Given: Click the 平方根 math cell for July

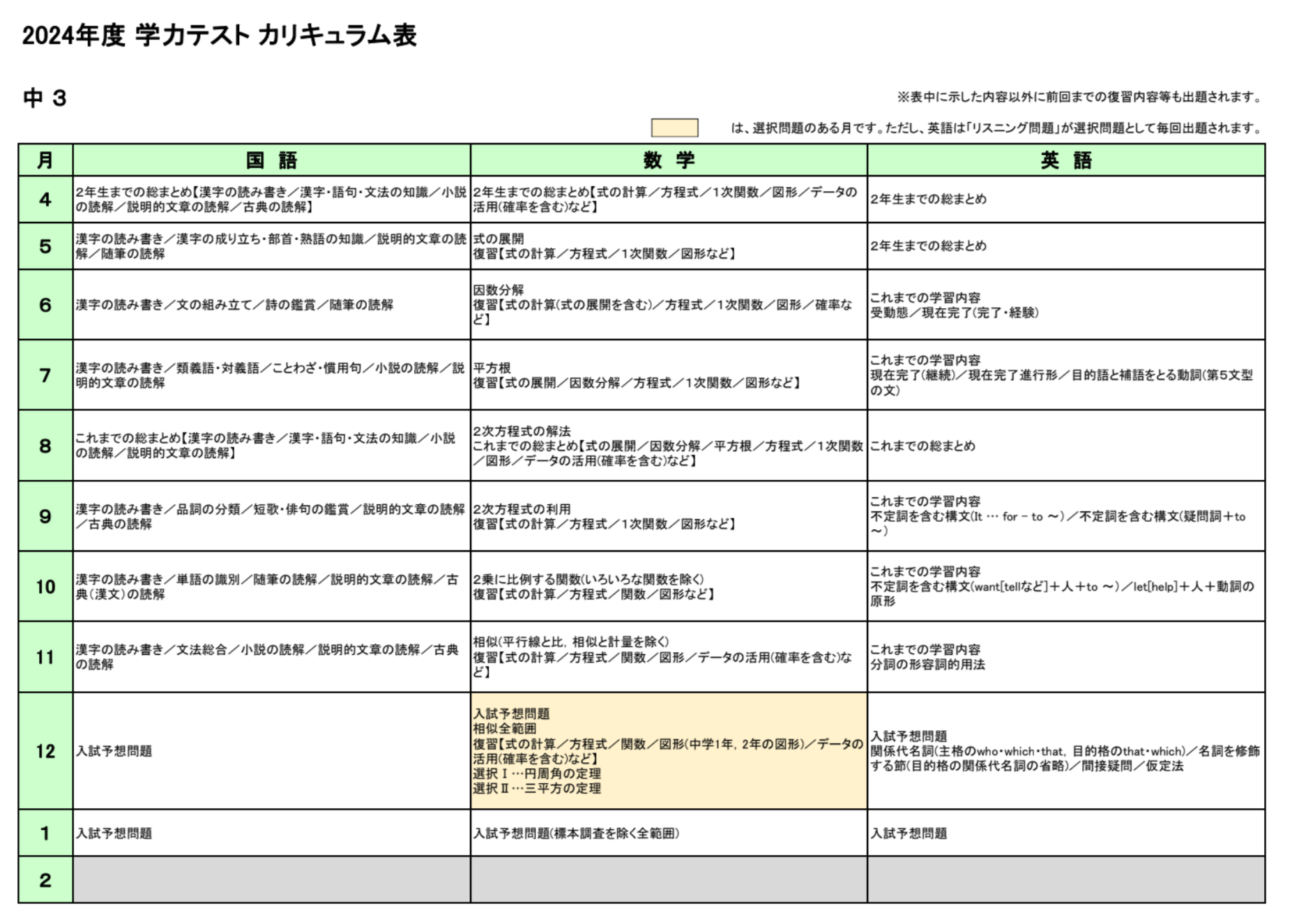Looking at the screenshot, I should pyautogui.click(x=668, y=375).
